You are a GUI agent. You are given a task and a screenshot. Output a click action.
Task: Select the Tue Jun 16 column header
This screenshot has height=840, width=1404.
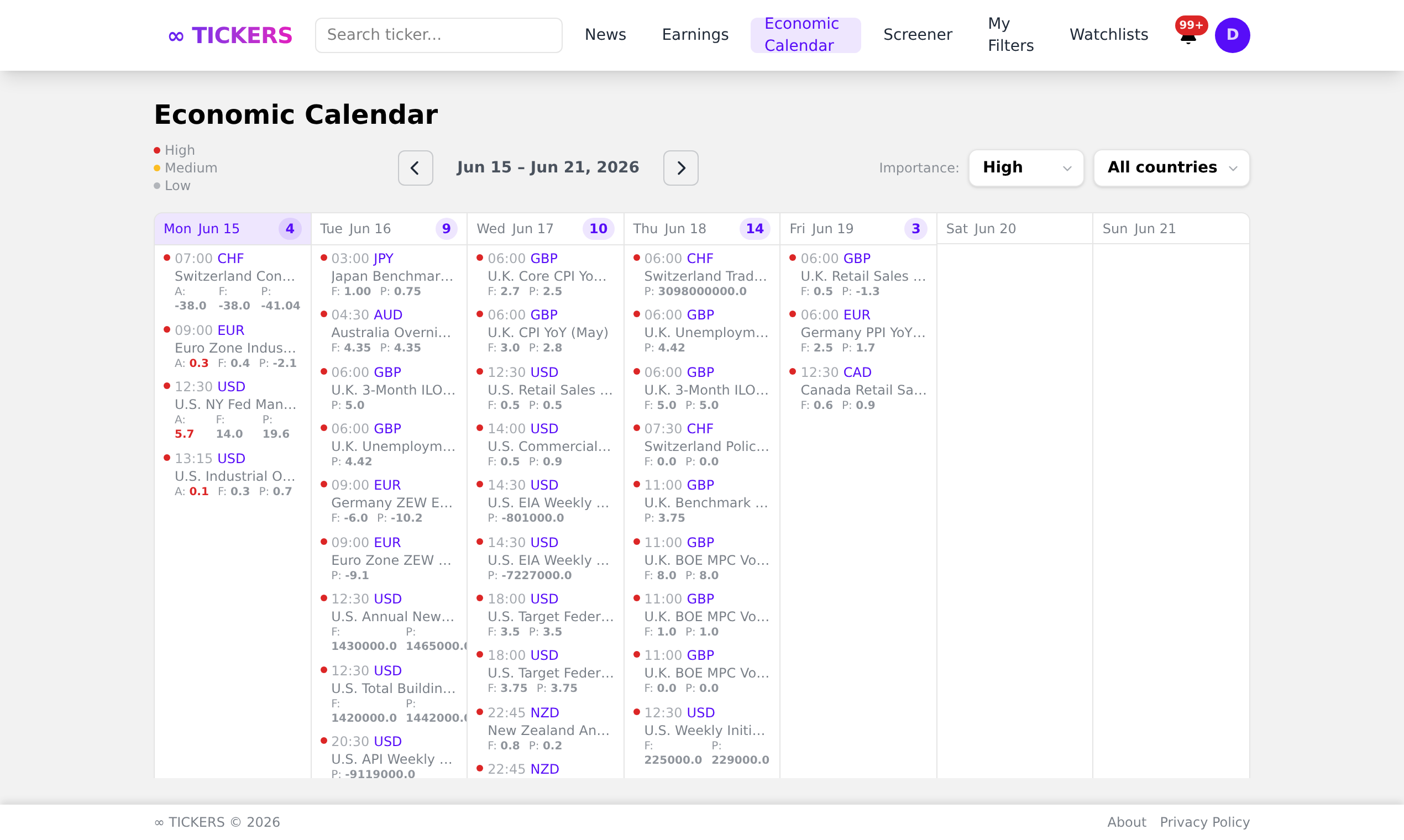[x=389, y=229]
